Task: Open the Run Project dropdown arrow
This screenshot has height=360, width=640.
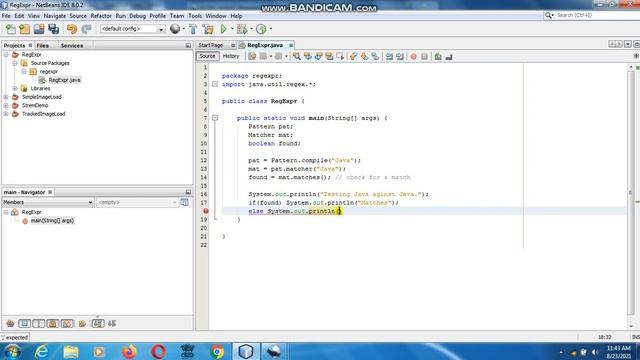Action: pos(232,29)
